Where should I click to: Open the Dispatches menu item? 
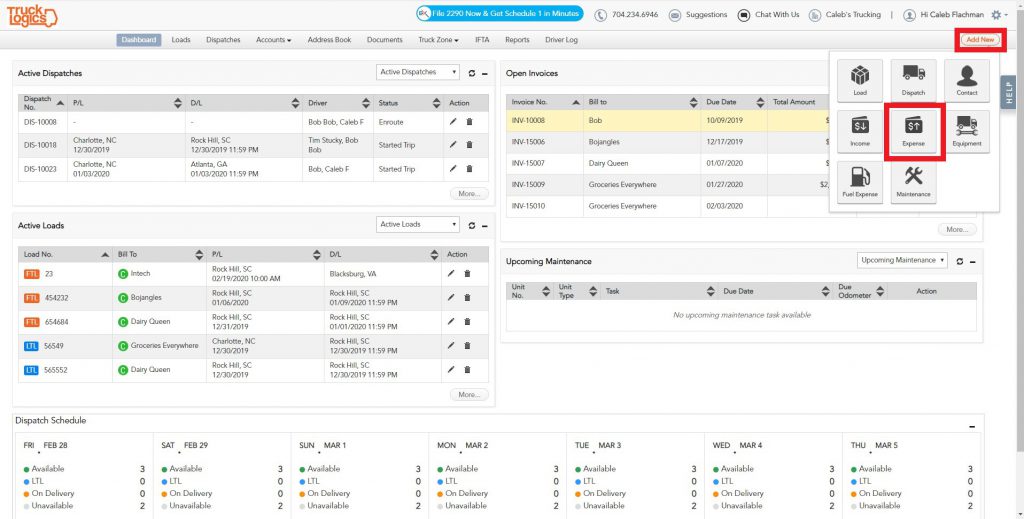click(223, 40)
